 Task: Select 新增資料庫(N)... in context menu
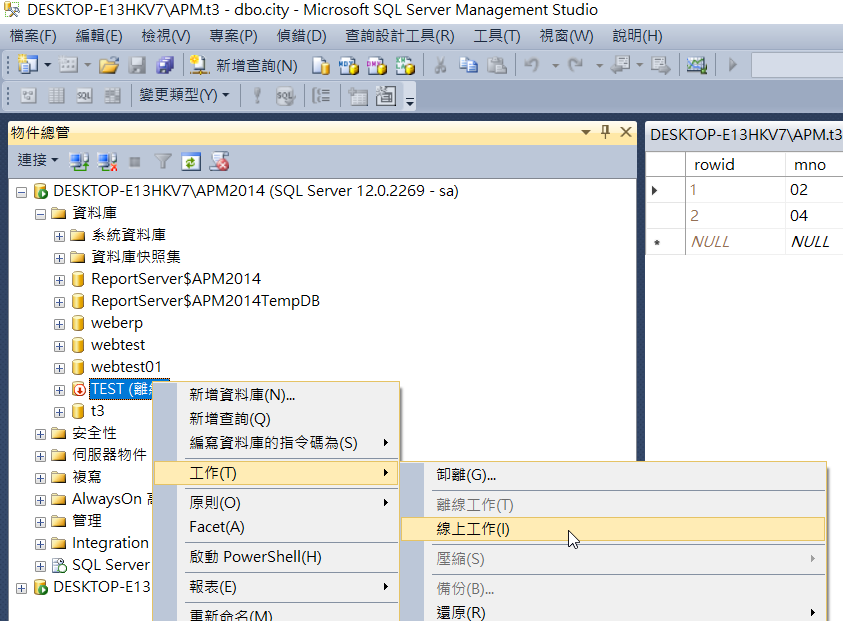[276, 395]
